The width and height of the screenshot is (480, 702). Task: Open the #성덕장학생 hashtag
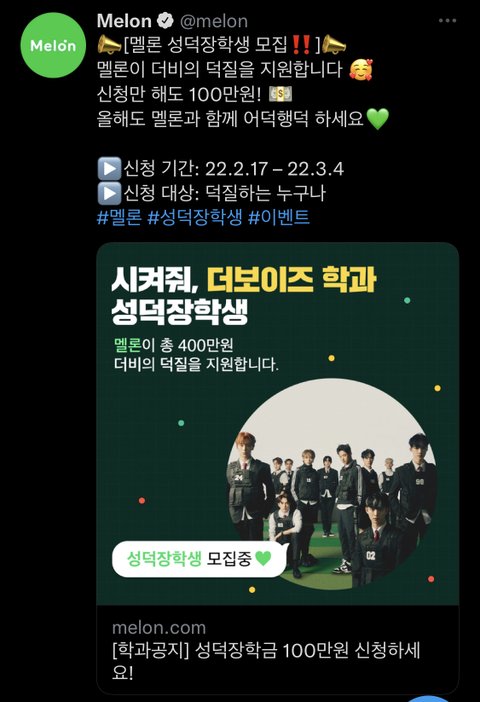195,218
